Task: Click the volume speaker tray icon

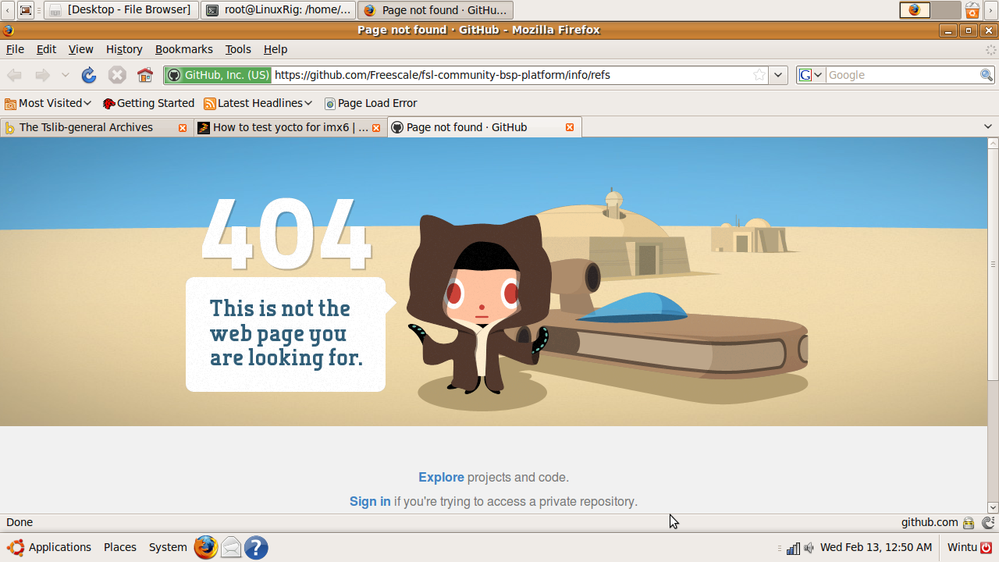Action: [x=809, y=548]
